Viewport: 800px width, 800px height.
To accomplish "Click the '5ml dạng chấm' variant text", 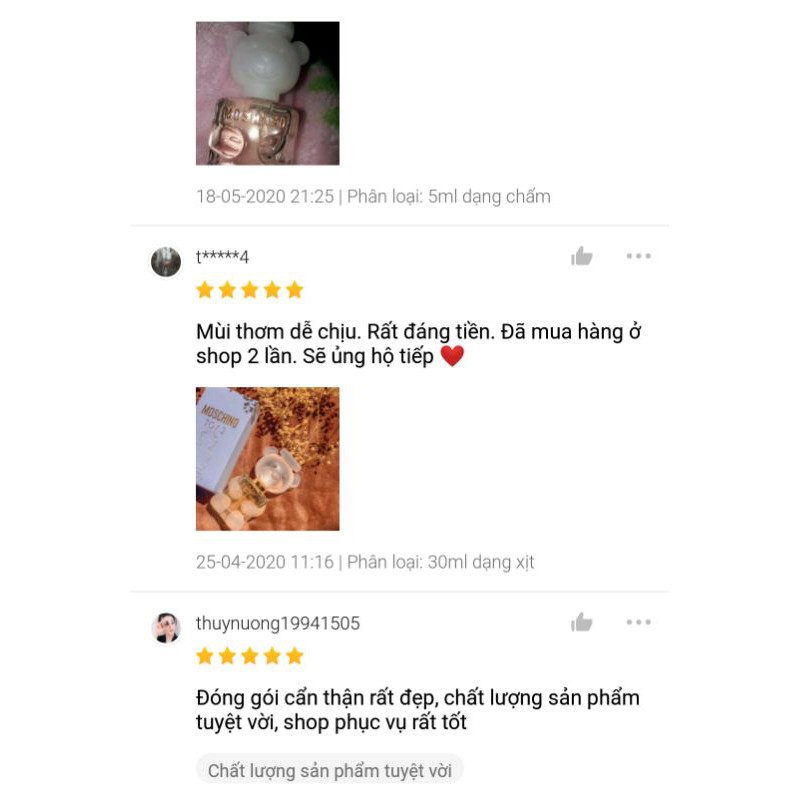I will [x=489, y=196].
